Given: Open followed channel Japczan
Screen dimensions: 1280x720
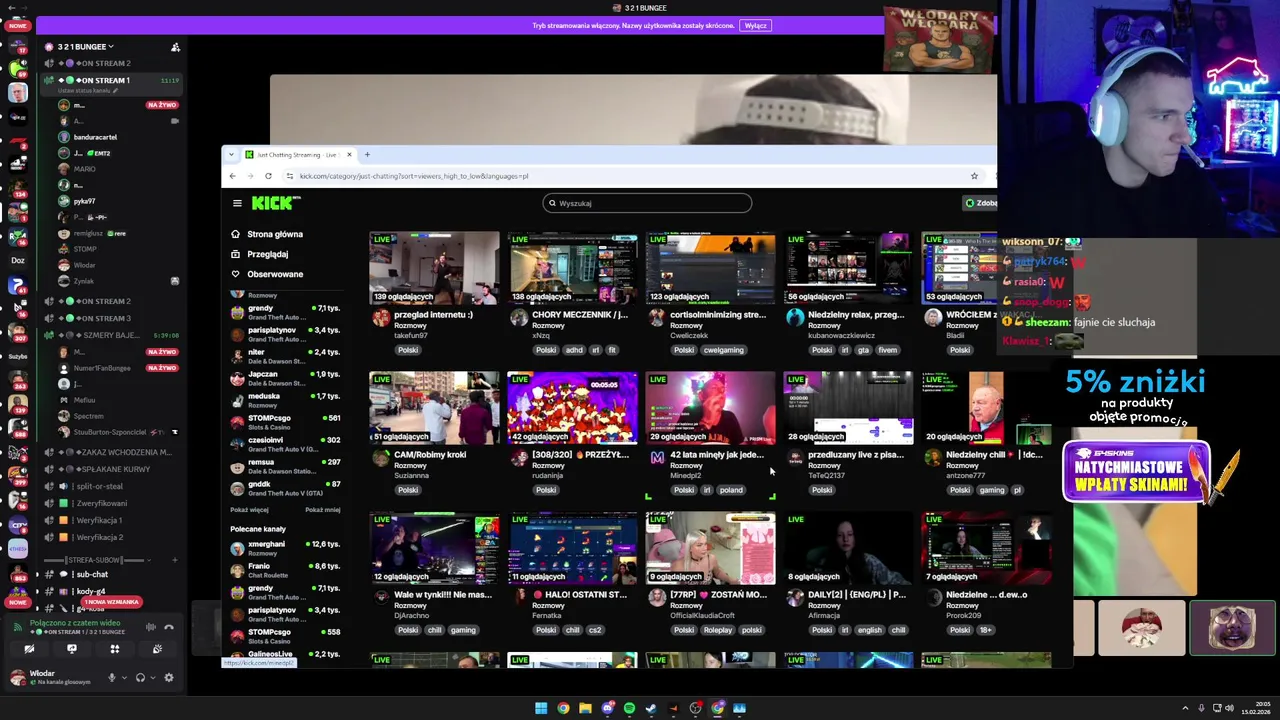Looking at the screenshot, I should [285, 378].
